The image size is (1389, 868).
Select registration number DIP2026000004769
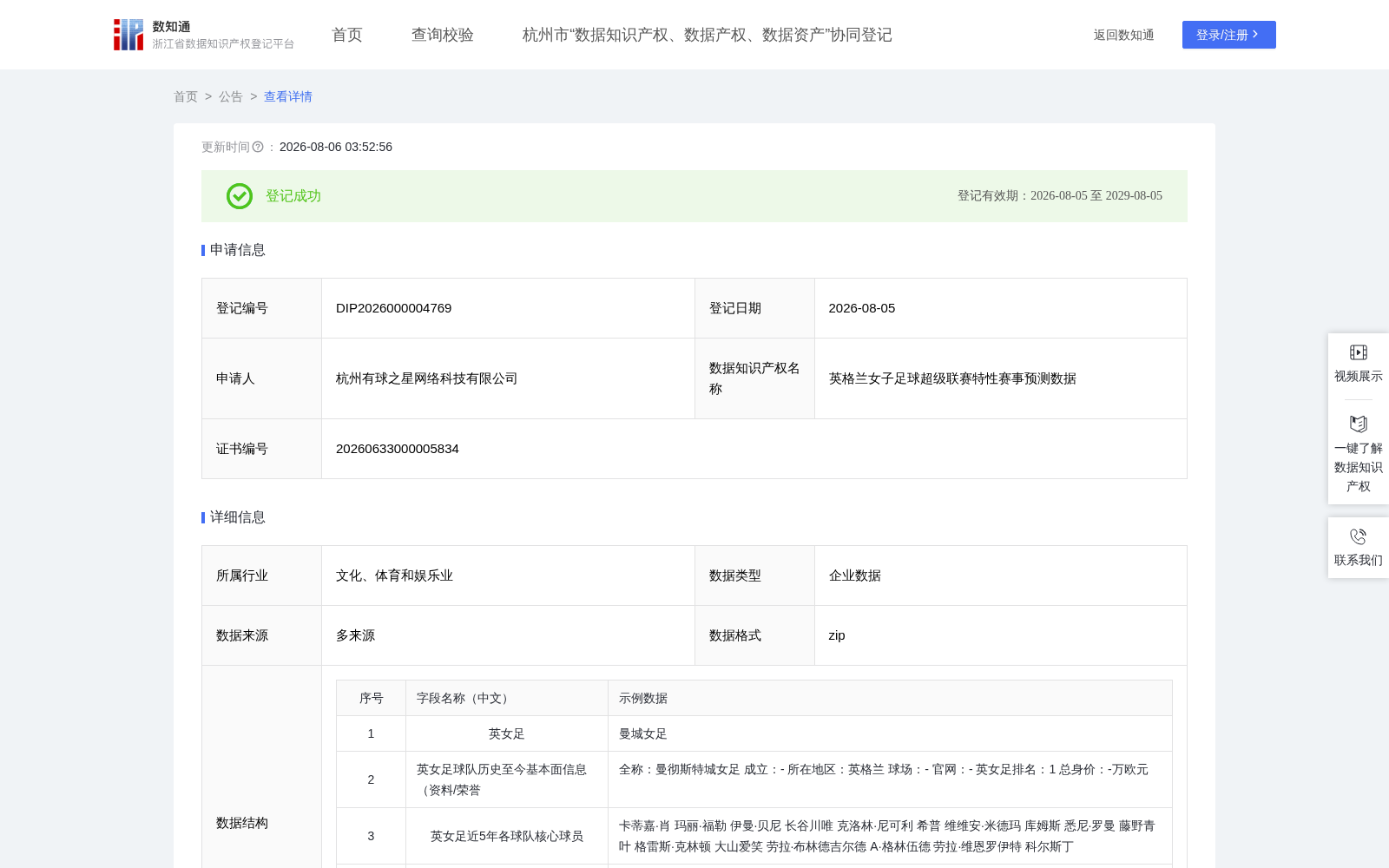click(x=394, y=308)
